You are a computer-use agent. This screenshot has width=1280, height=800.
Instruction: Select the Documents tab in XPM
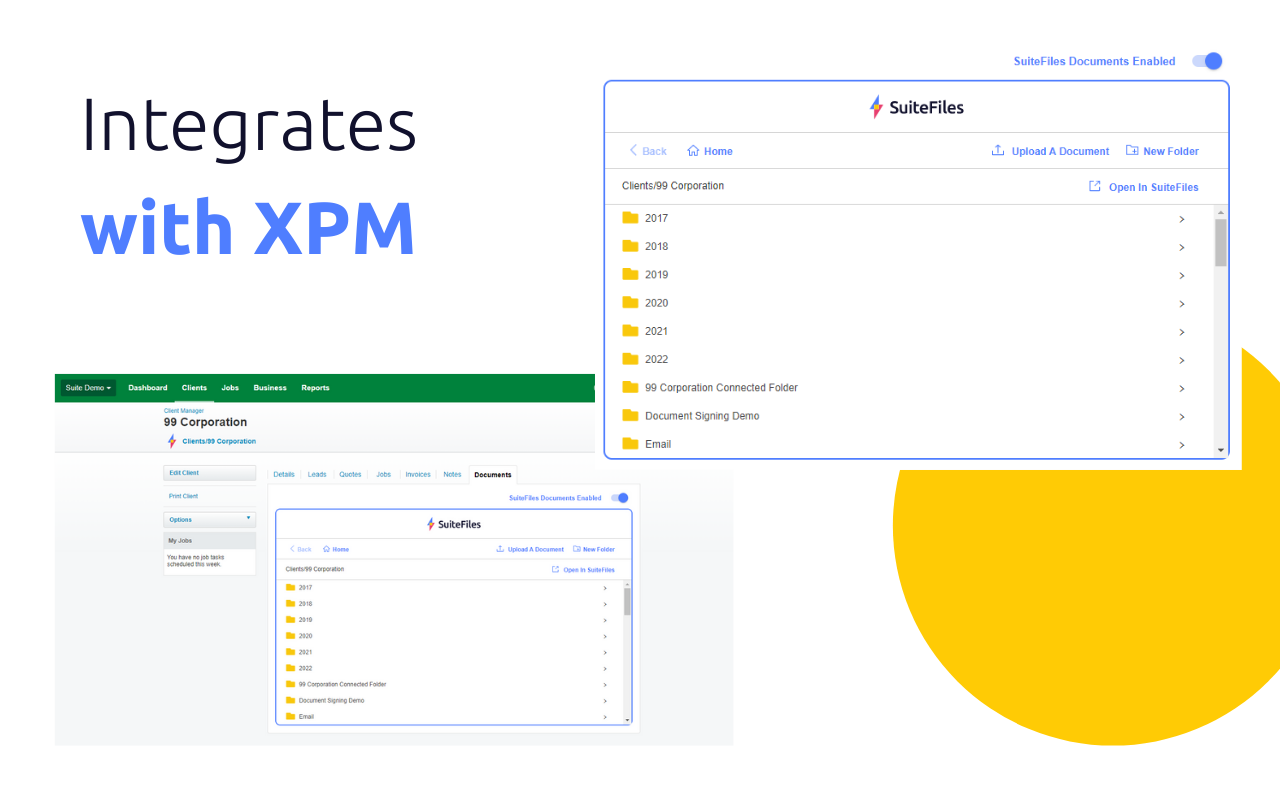pyautogui.click(x=493, y=475)
